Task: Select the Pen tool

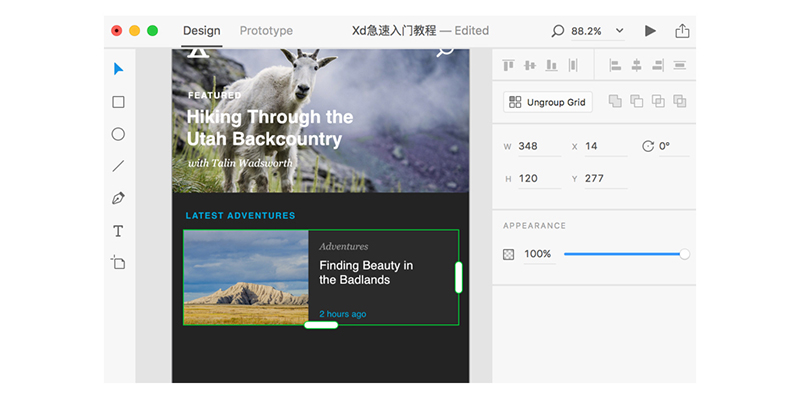Action: pyautogui.click(x=118, y=198)
